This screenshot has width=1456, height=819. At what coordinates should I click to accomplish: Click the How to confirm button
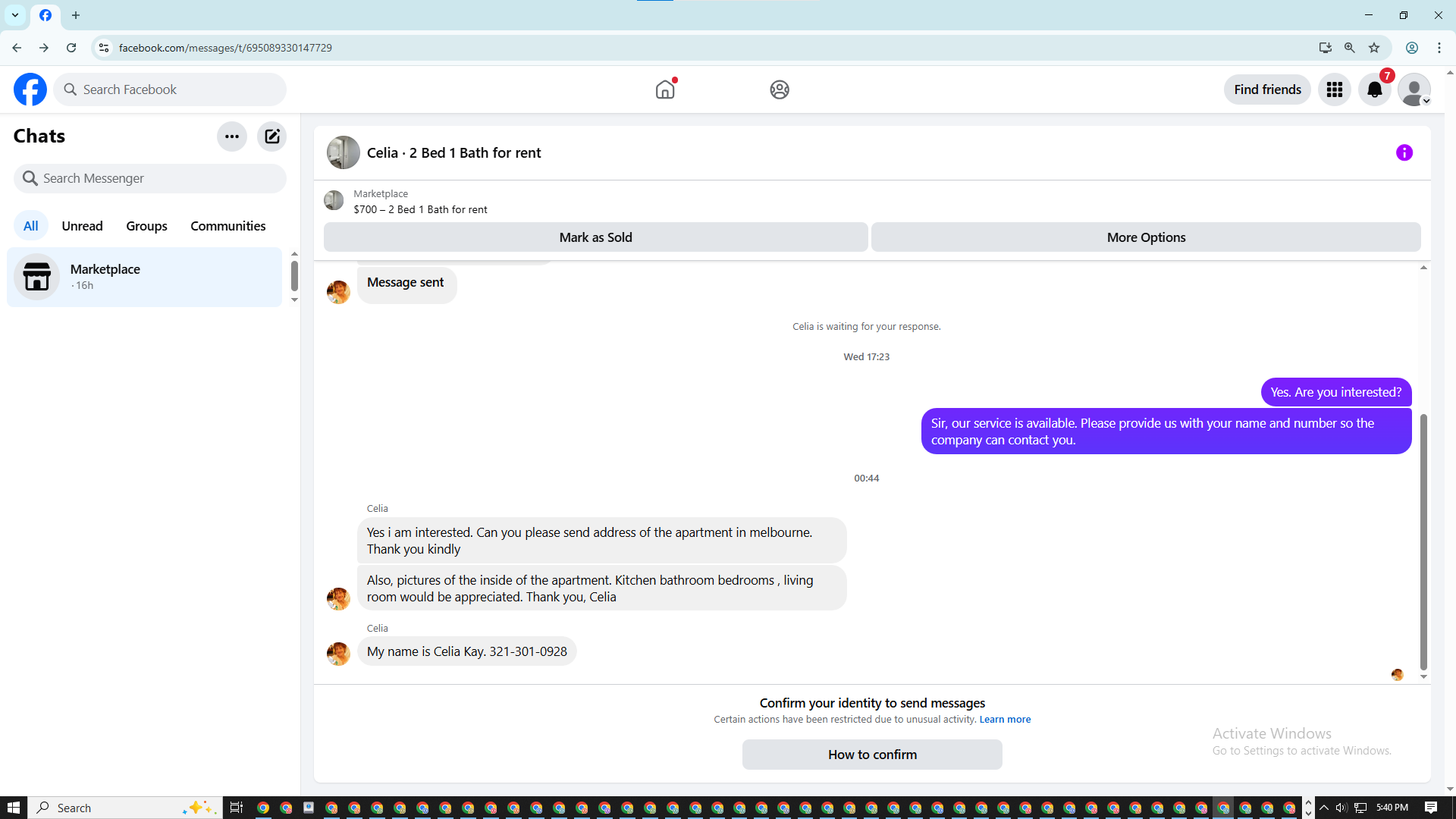click(872, 755)
